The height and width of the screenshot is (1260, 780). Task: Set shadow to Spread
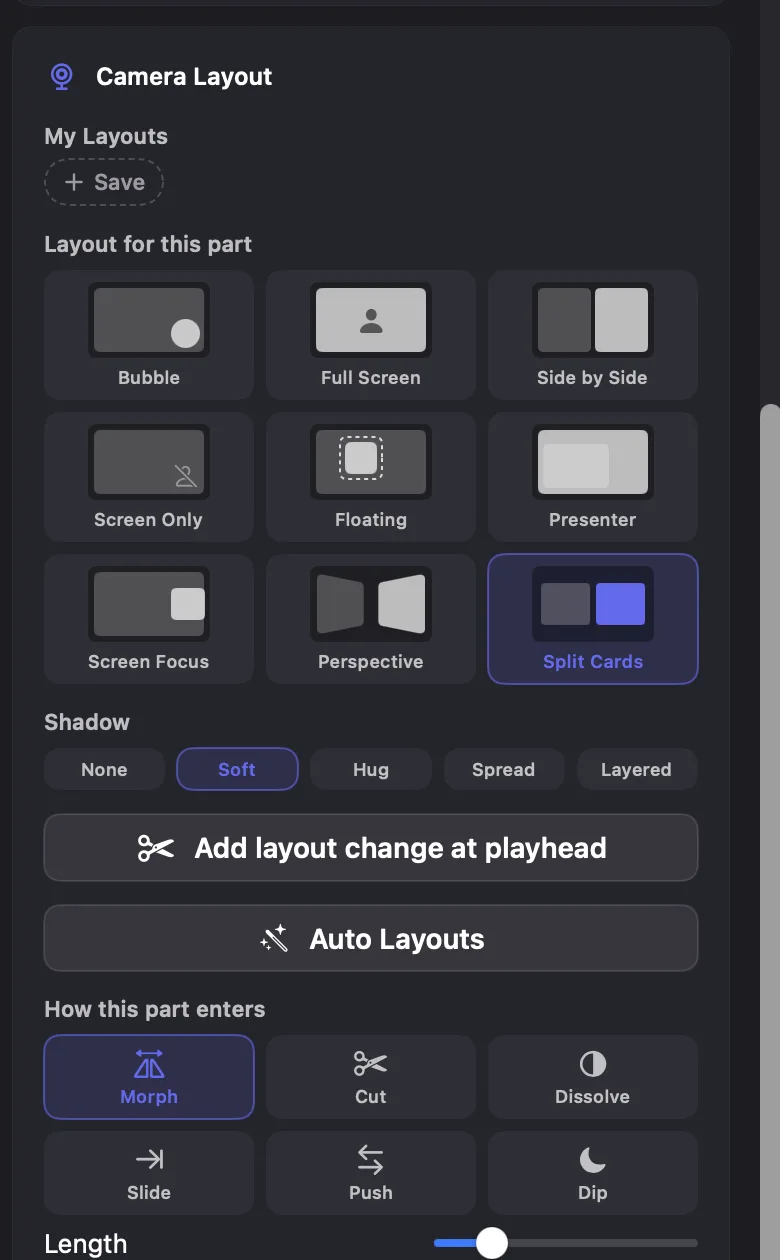[x=504, y=769]
